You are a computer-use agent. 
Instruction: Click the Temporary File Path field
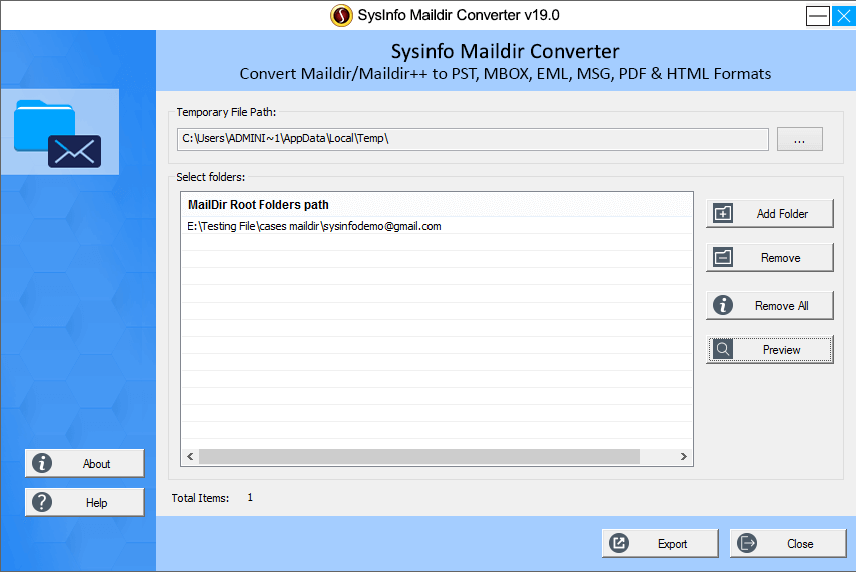click(x=473, y=139)
